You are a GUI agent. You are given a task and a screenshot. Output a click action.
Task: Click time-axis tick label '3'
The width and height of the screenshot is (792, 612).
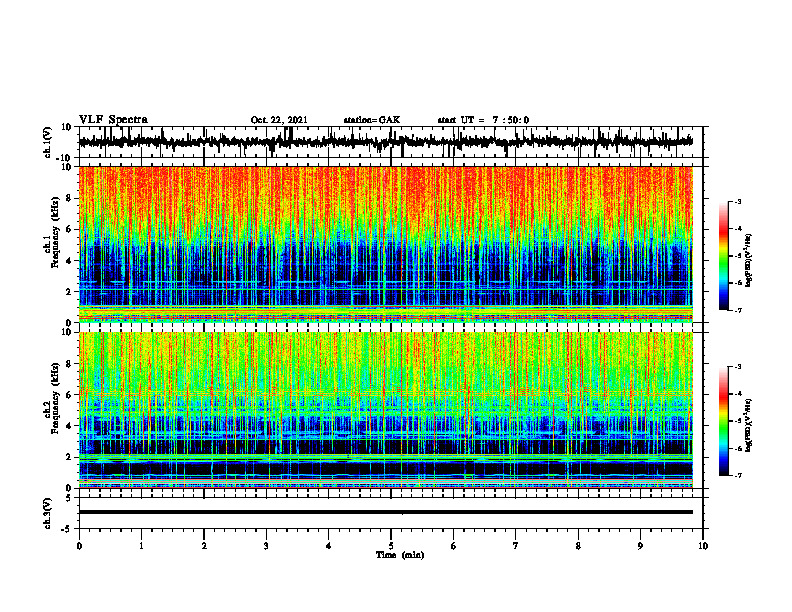coord(266,546)
